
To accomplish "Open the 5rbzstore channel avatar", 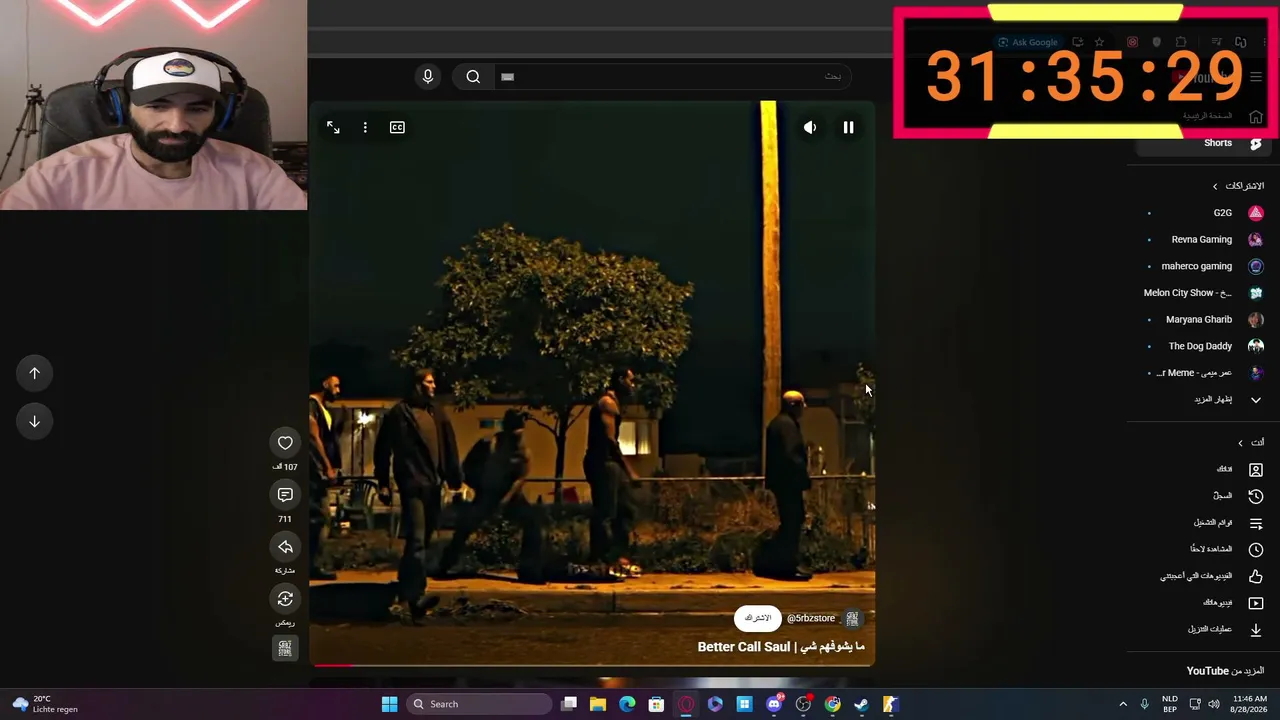I will pos(852,618).
